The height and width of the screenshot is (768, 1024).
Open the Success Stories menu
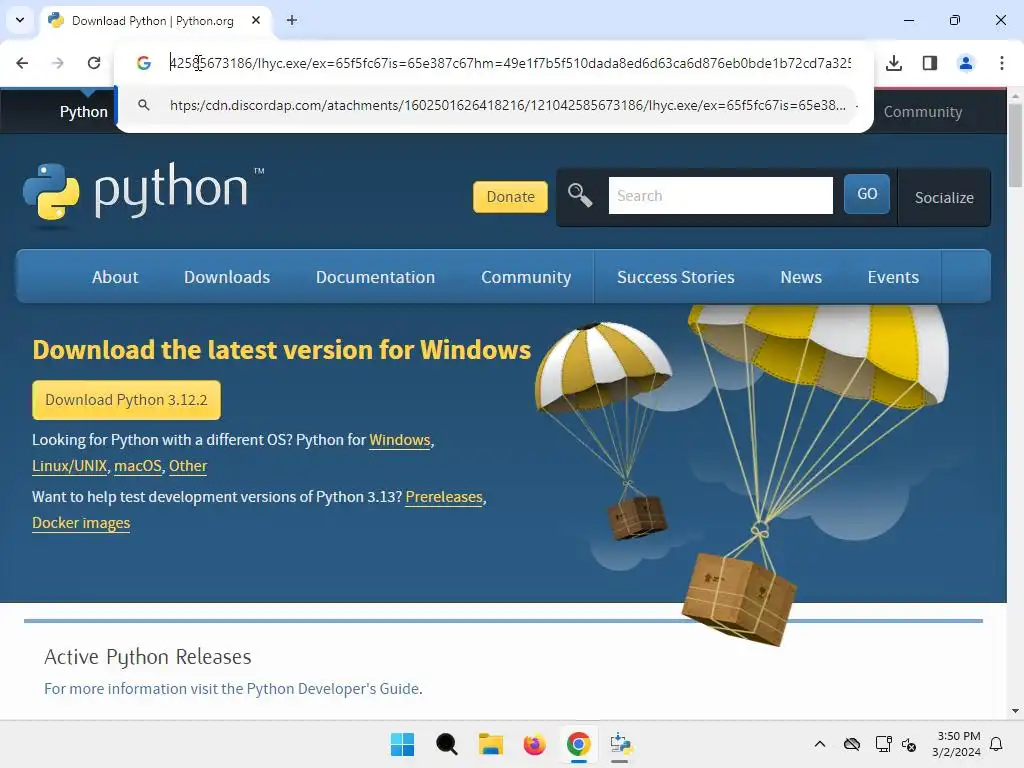675,277
